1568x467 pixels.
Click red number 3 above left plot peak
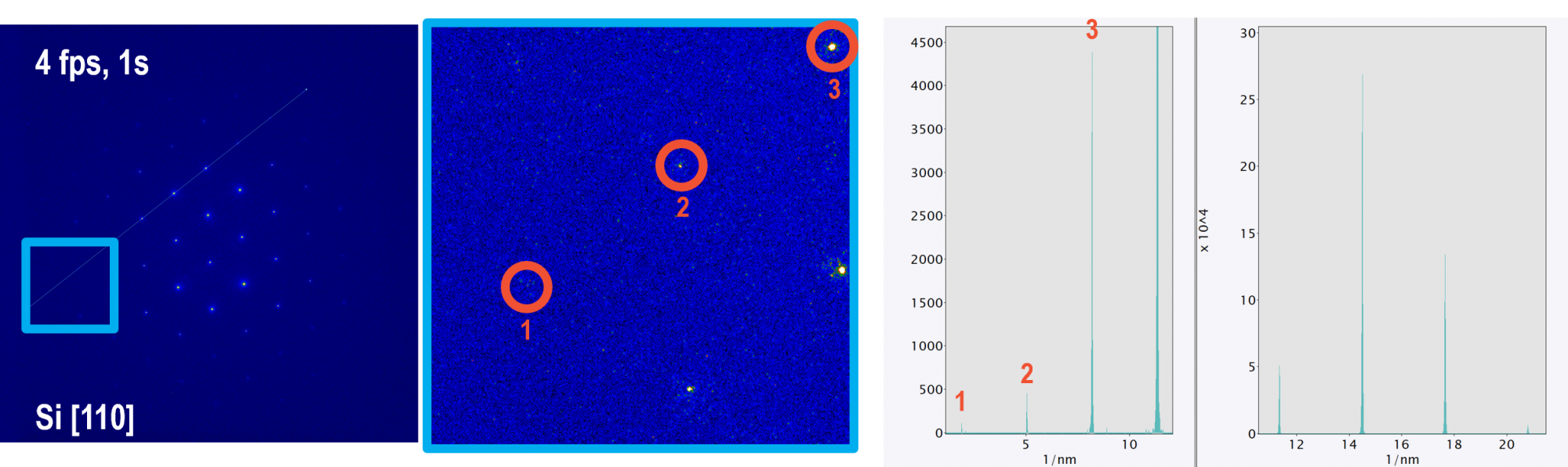[x=1092, y=30]
